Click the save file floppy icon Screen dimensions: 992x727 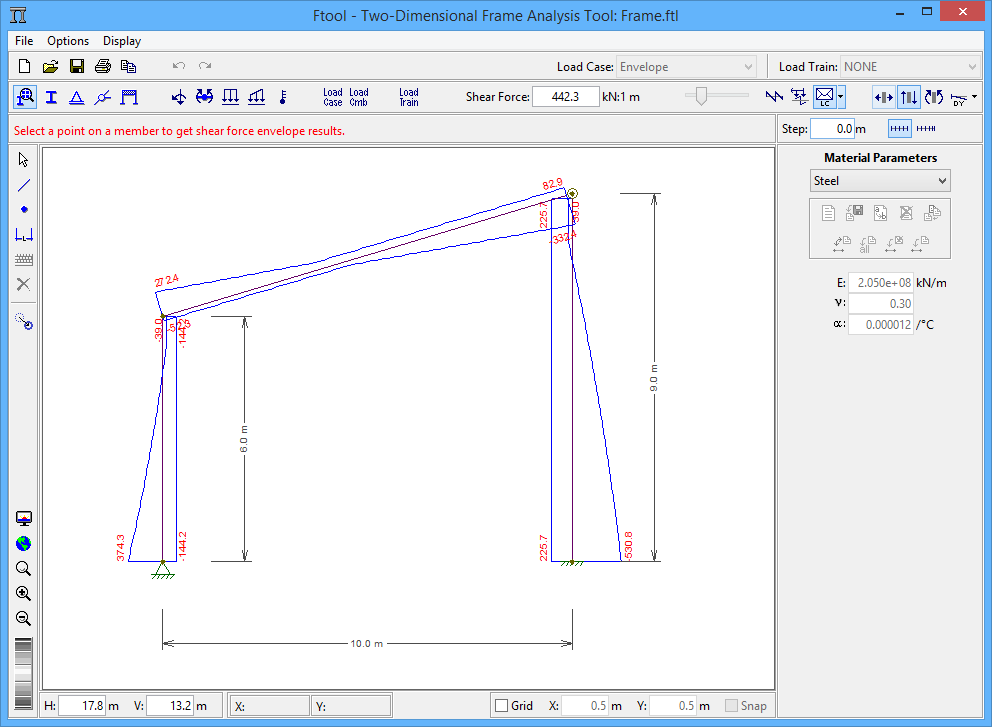pyautogui.click(x=76, y=67)
